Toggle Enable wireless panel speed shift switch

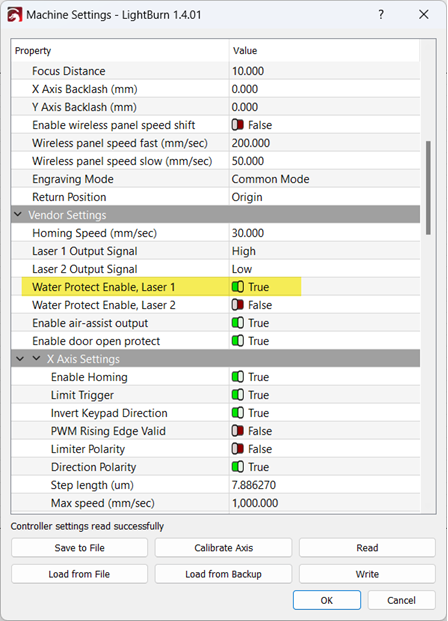click(x=238, y=125)
